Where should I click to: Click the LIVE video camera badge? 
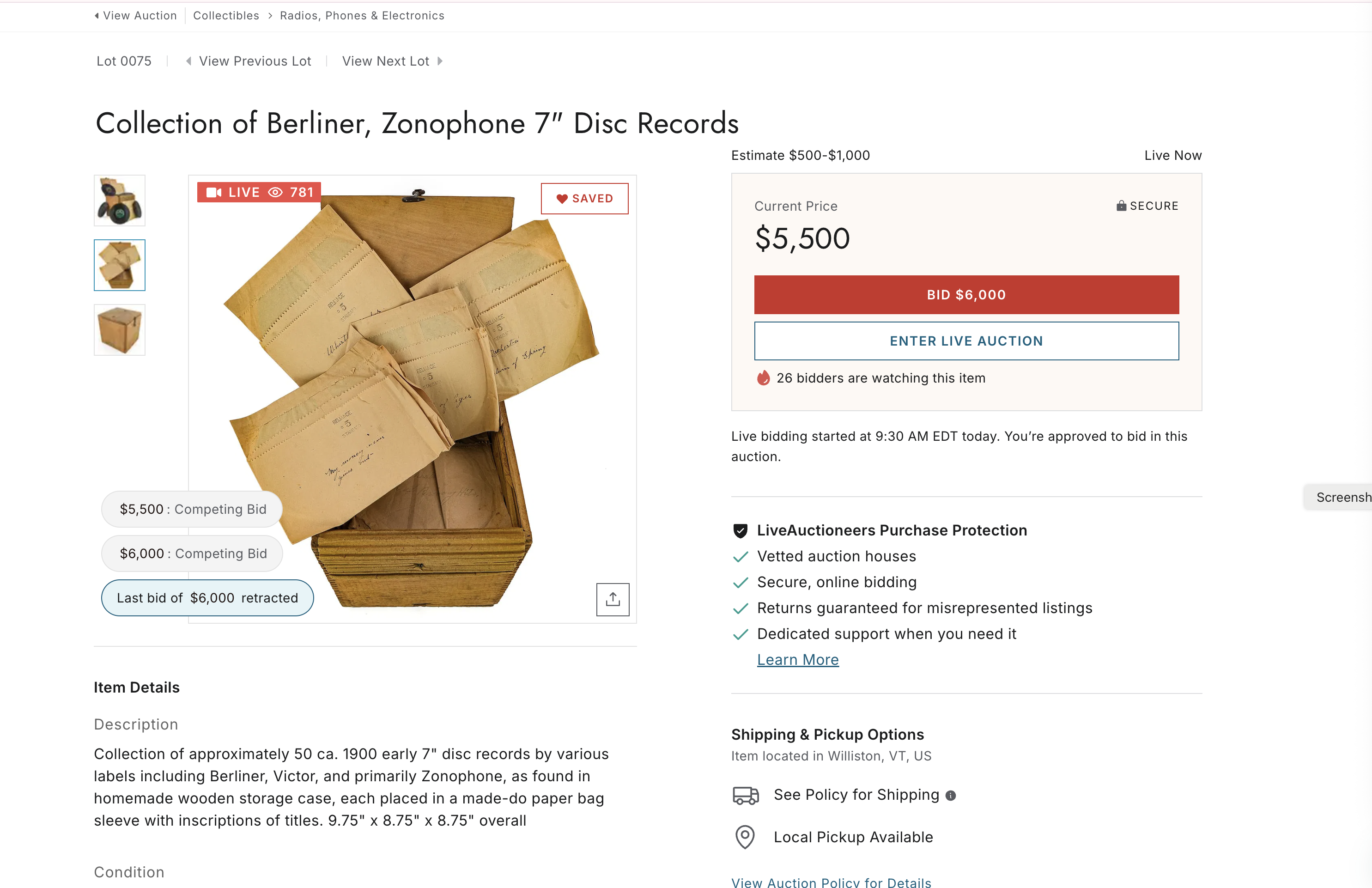[x=259, y=192]
